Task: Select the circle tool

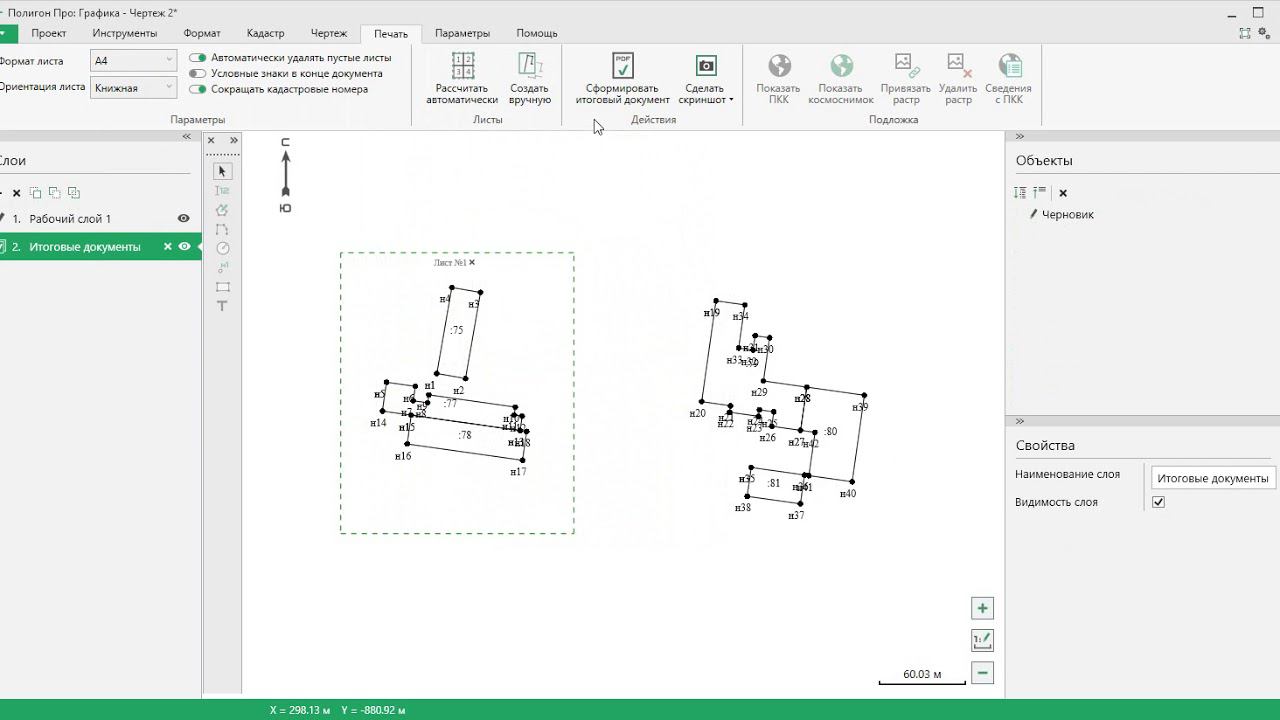Action: click(x=223, y=248)
